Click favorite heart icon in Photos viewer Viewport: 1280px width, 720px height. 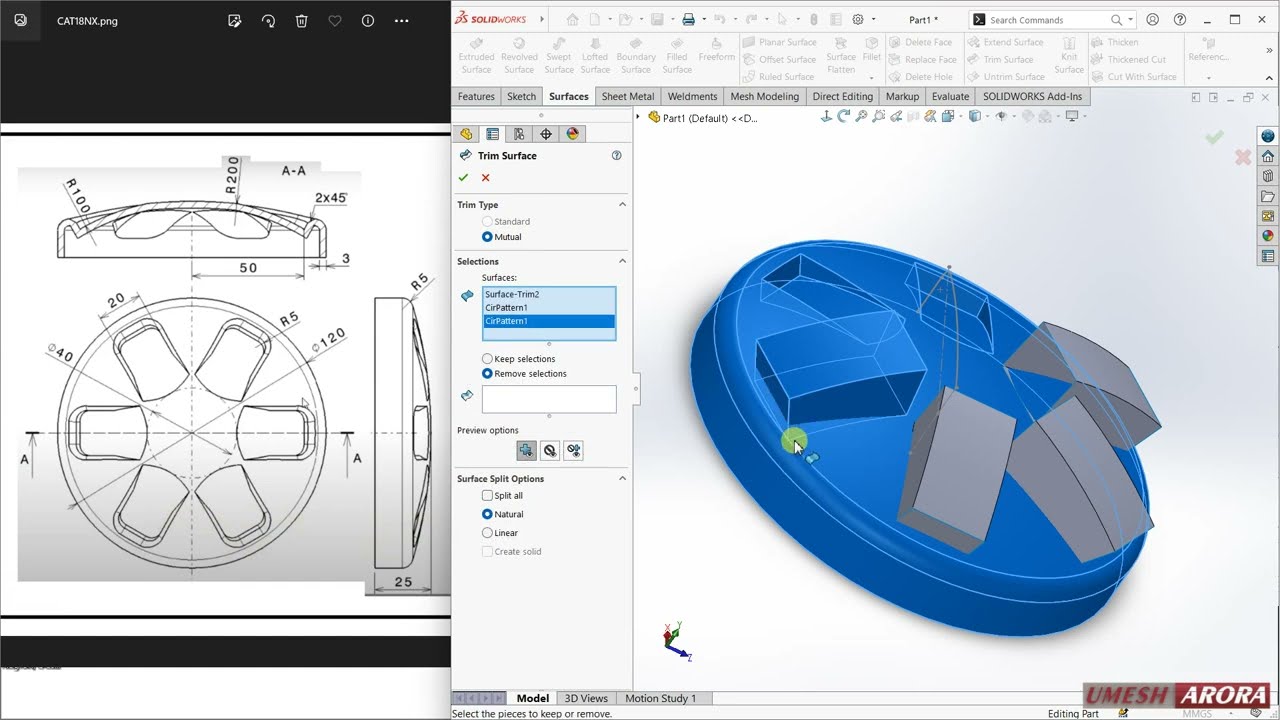pyautogui.click(x=335, y=20)
